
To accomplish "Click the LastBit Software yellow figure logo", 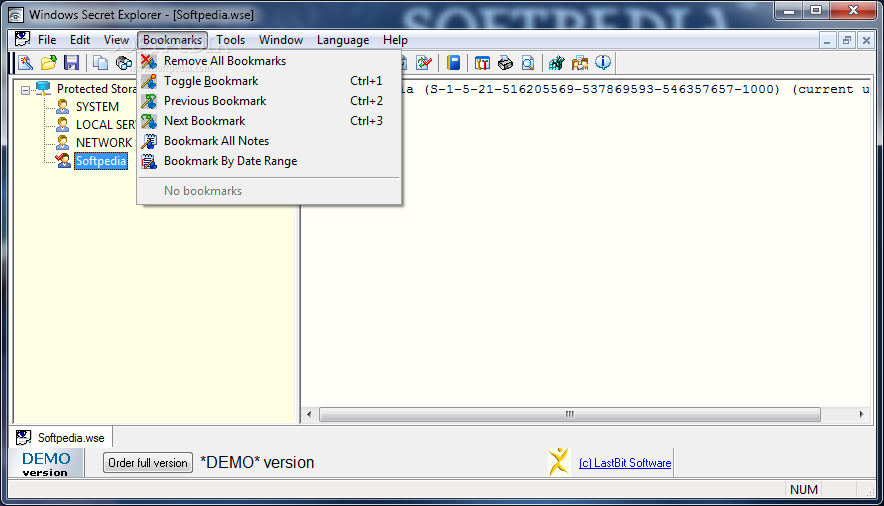I will 559,462.
